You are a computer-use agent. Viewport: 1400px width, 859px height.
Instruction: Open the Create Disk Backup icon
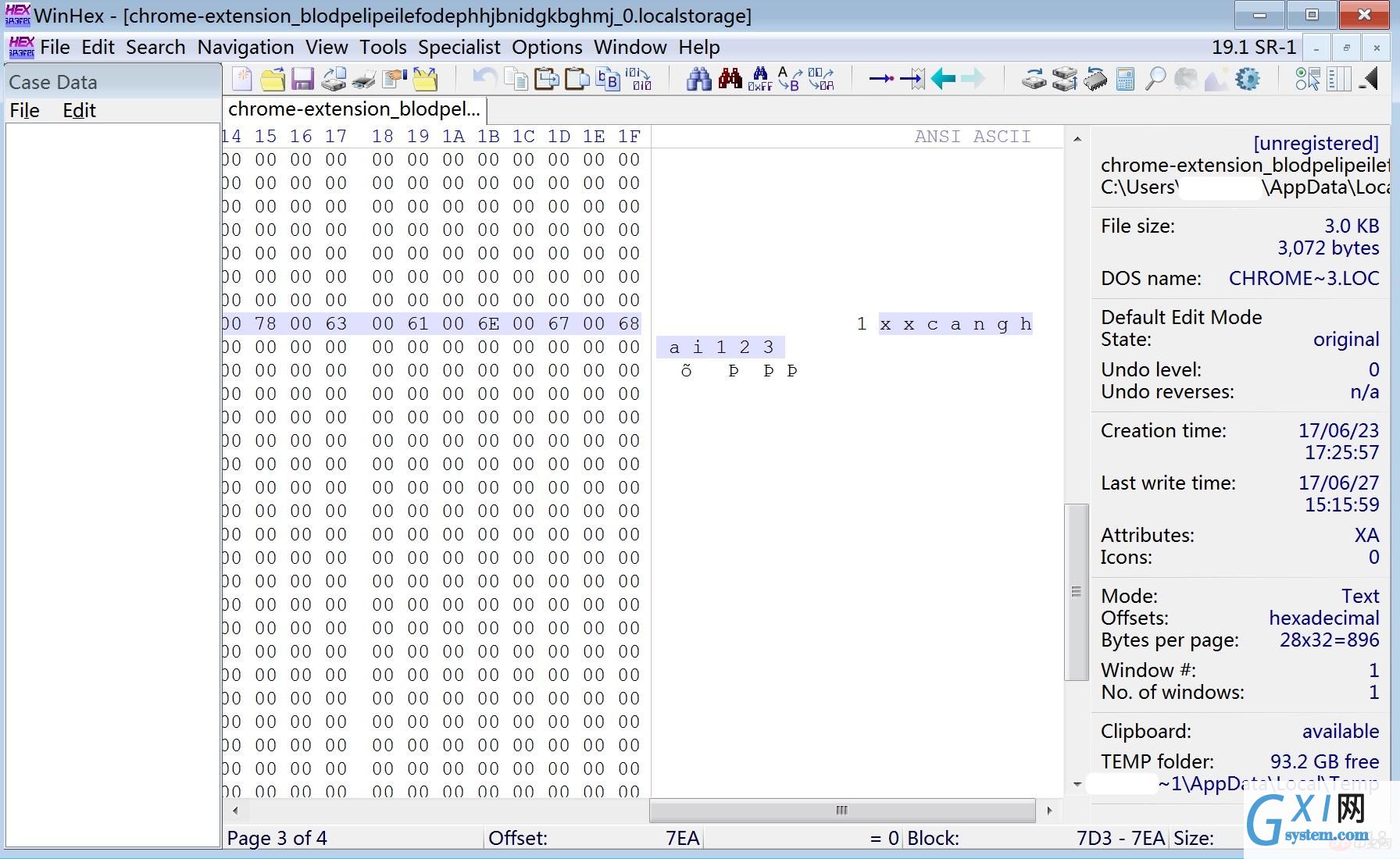pyautogui.click(x=334, y=79)
